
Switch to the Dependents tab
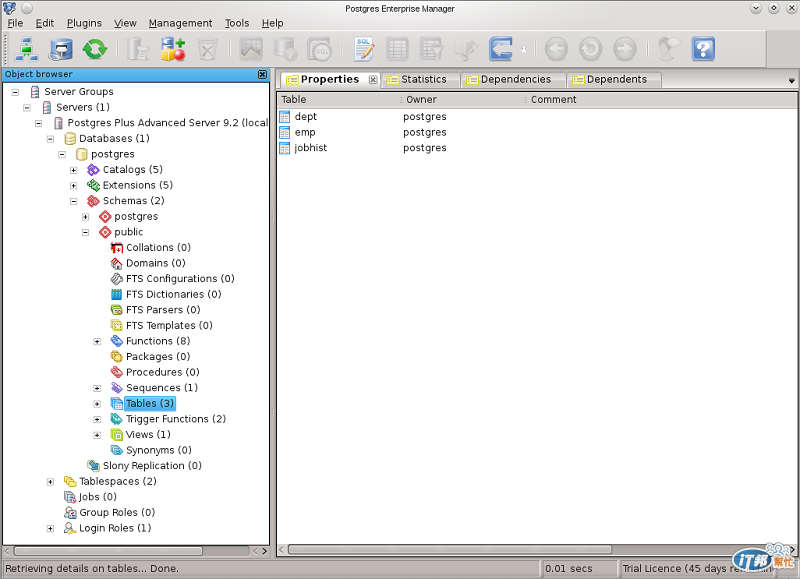pos(614,80)
